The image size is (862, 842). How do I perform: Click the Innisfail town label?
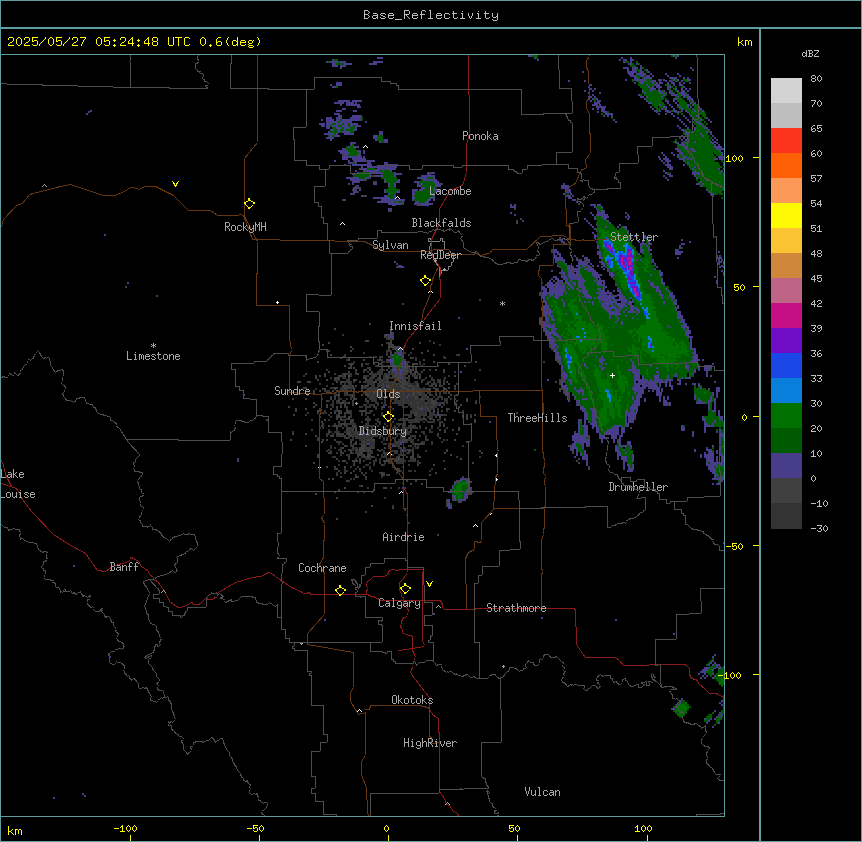[x=415, y=326]
